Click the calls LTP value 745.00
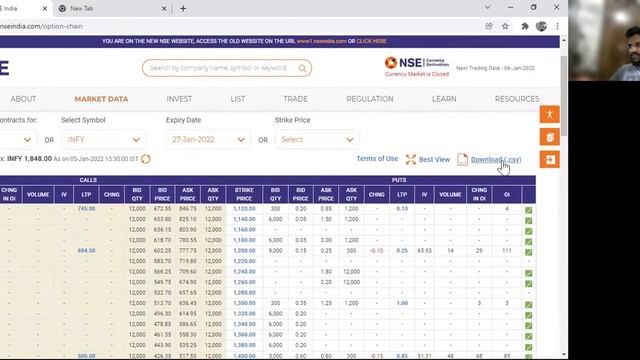This screenshot has height=360, width=640. 86,209
